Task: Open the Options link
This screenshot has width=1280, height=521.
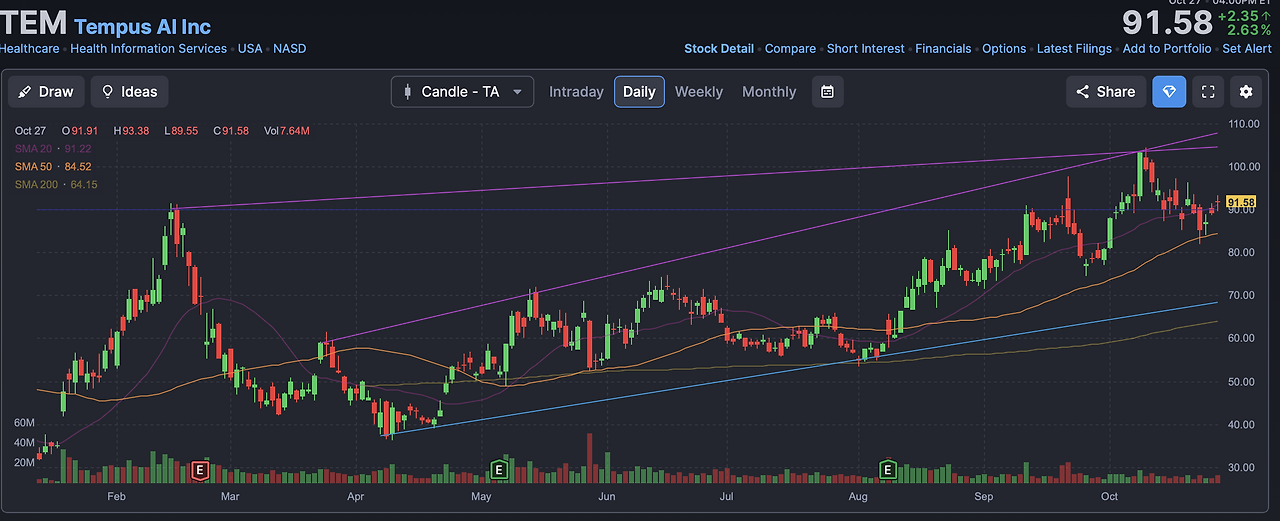Action: tap(1004, 48)
